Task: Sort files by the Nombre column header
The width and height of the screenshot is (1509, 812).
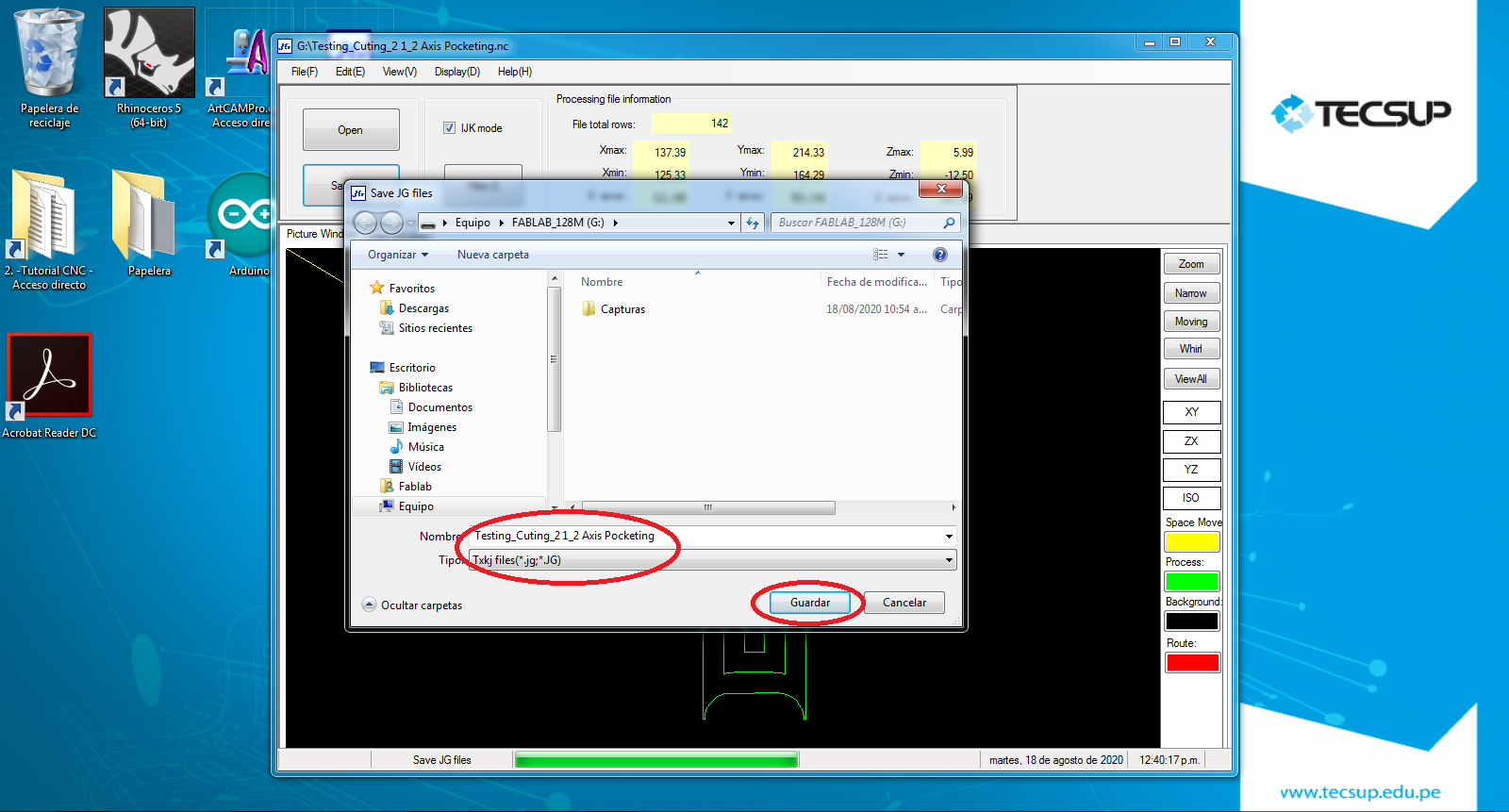Action: click(x=602, y=282)
